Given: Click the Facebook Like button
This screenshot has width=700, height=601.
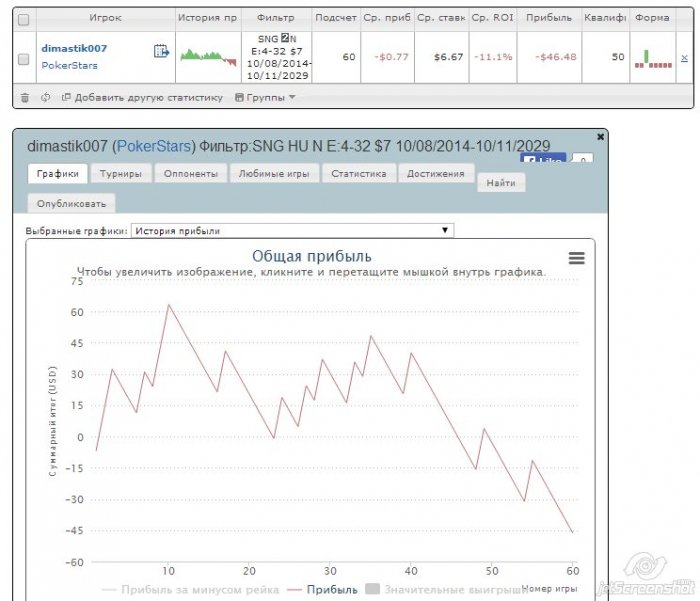Looking at the screenshot, I should (x=543, y=159).
